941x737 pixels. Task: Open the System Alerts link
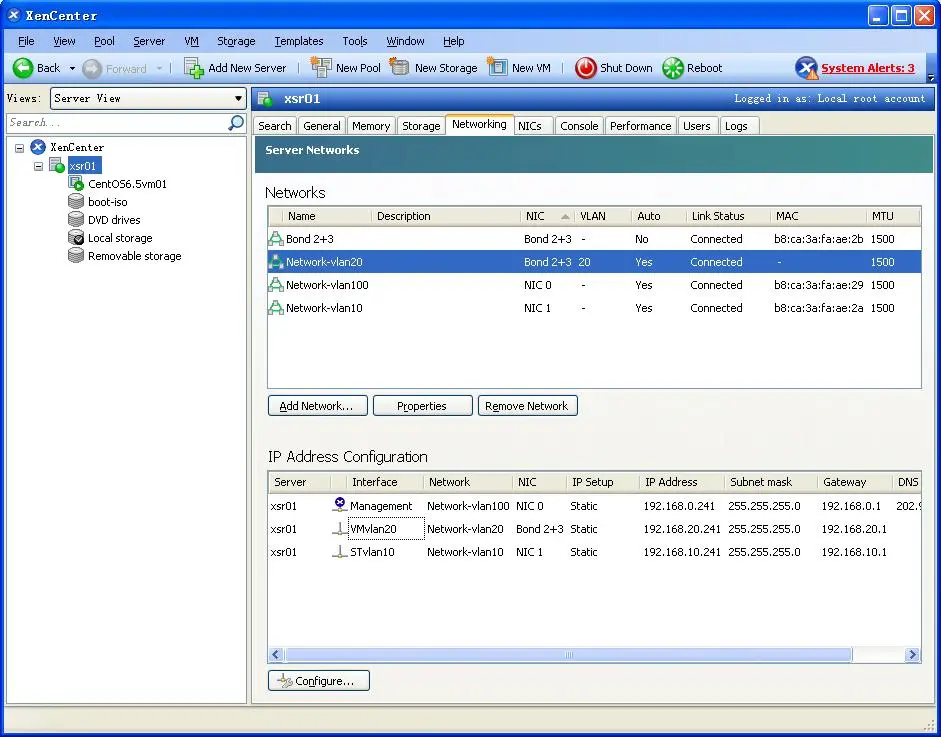[x=867, y=68]
